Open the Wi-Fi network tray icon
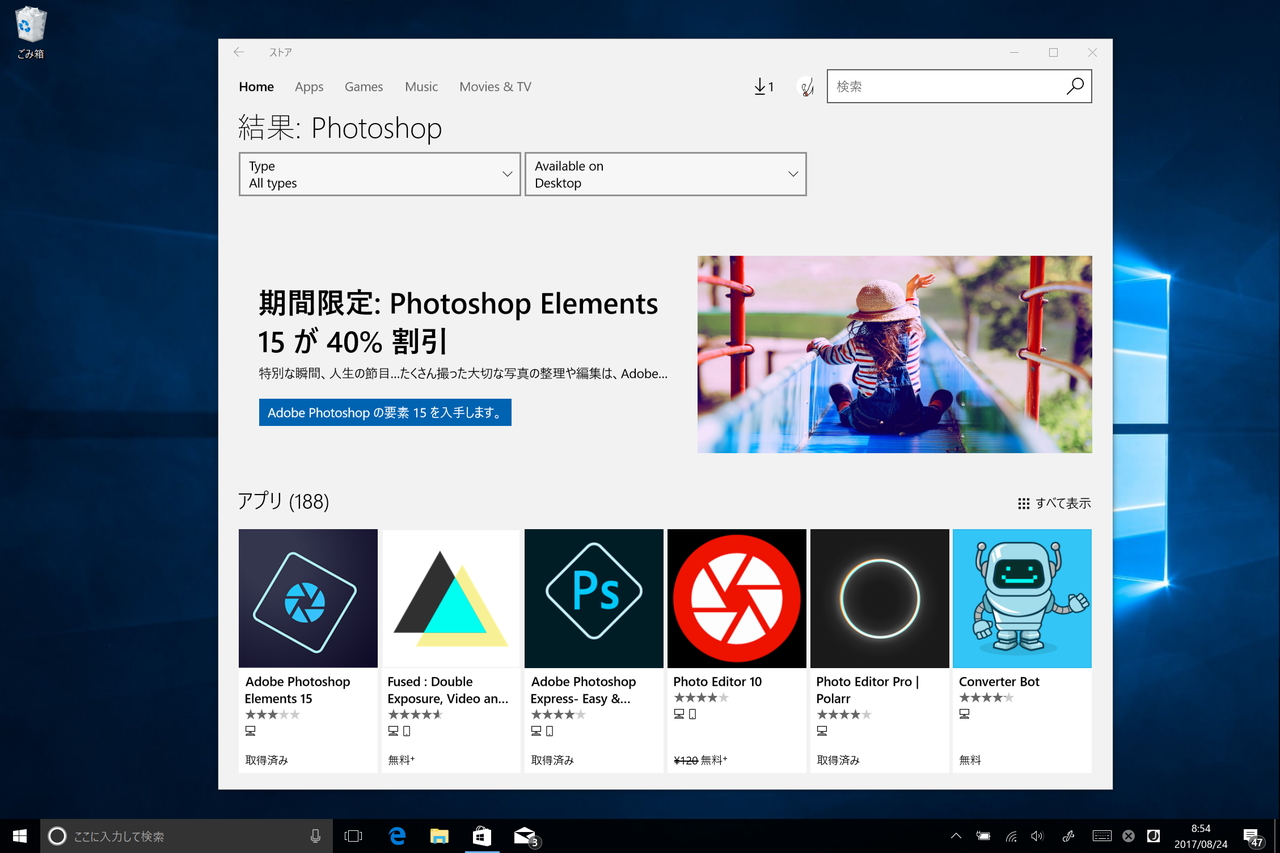This screenshot has height=853, width=1280. click(1011, 836)
